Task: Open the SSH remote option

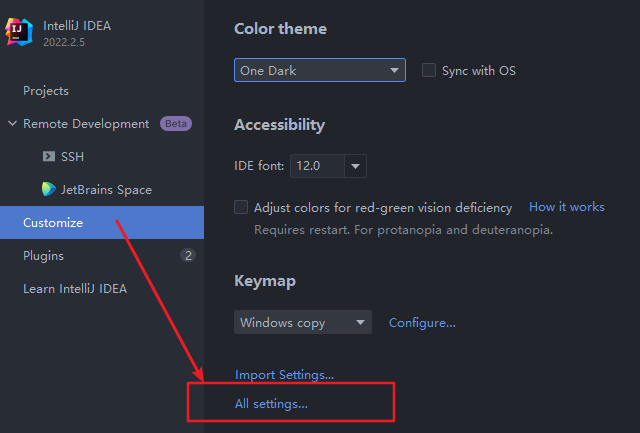Action: click(72, 156)
